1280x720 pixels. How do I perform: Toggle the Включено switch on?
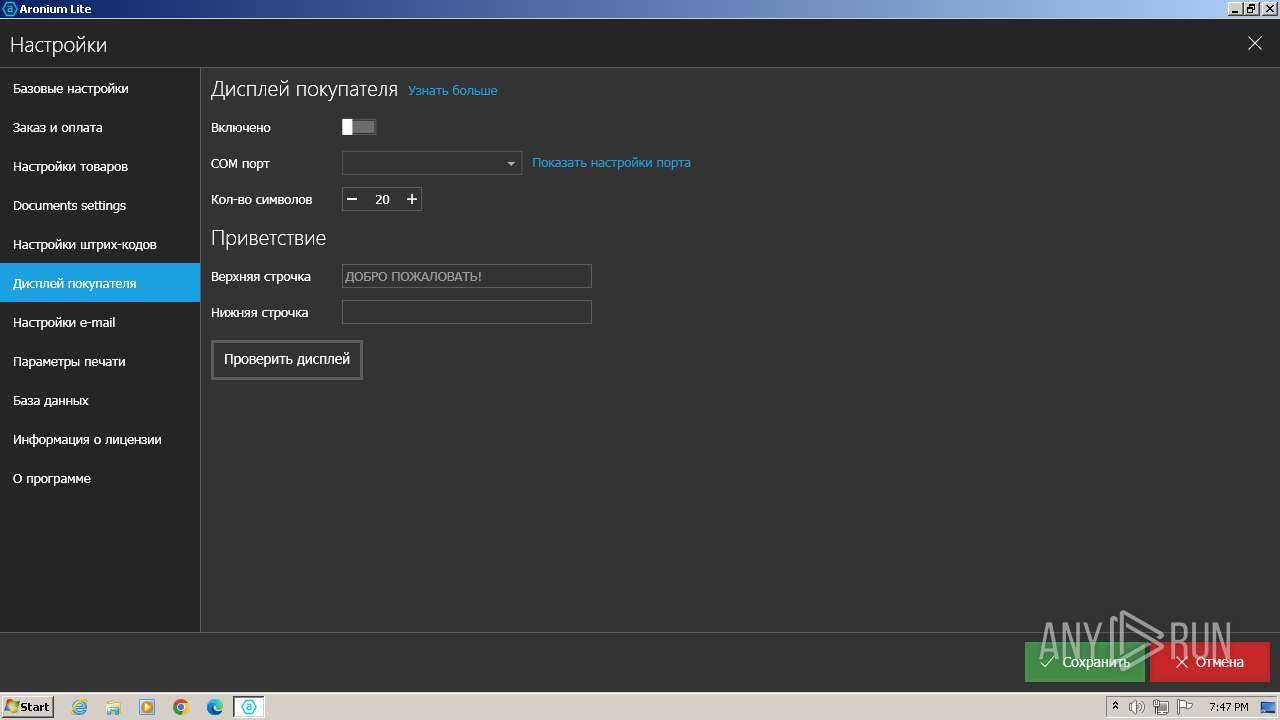(359, 127)
